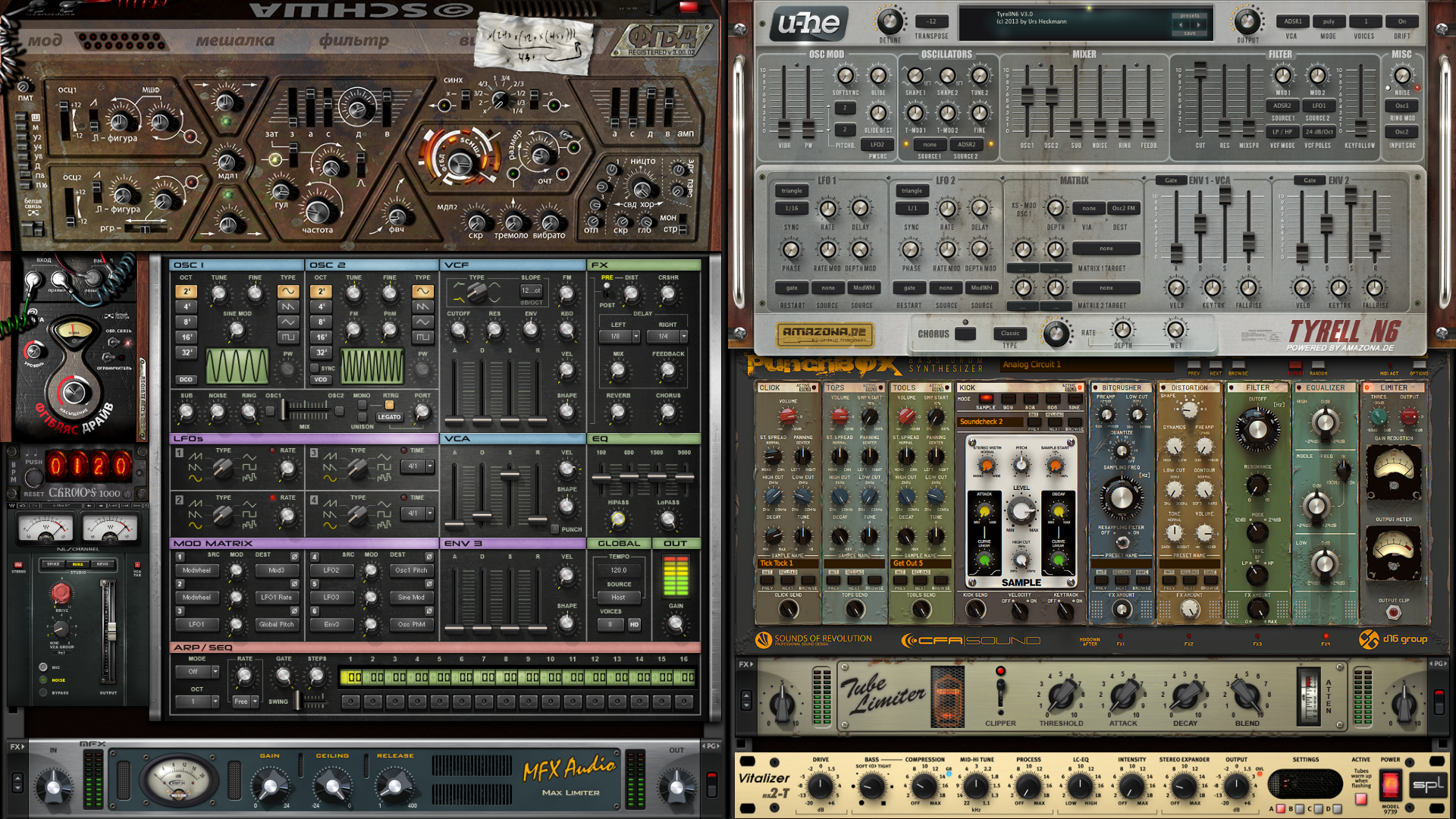
Task: Open Tyrell N6 VCA ADSR1 selector
Action: 1293,21
